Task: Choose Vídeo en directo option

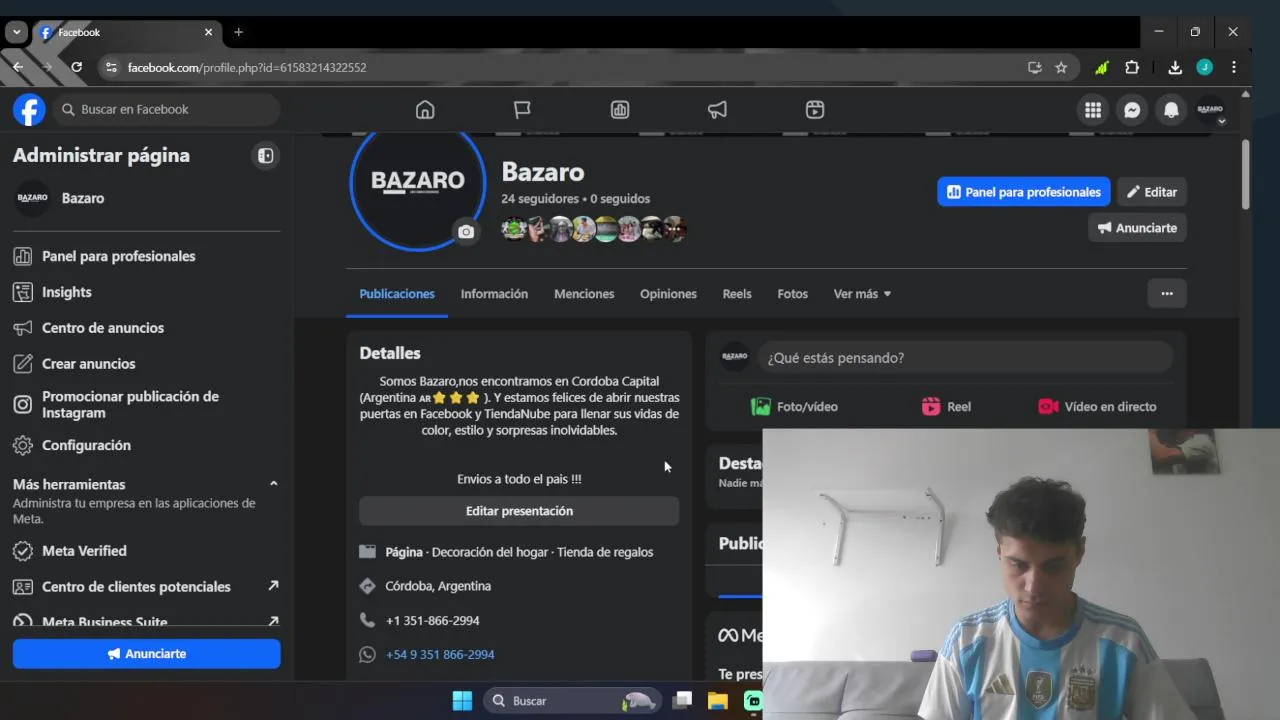Action: pyautogui.click(x=1097, y=407)
